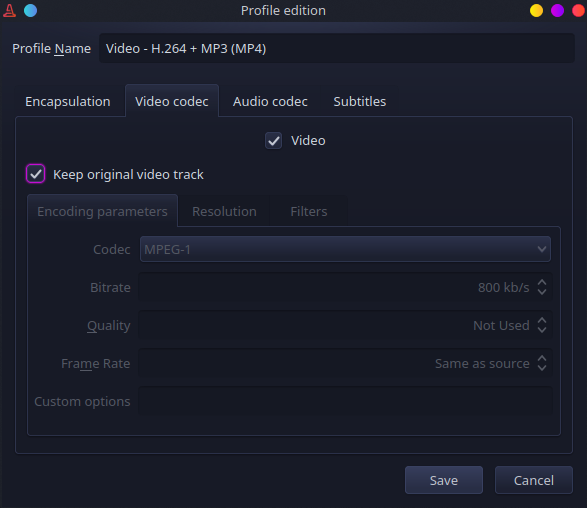Toggle Keep original video track checkbox
Screen dimensions: 587x508
[x=36, y=174]
